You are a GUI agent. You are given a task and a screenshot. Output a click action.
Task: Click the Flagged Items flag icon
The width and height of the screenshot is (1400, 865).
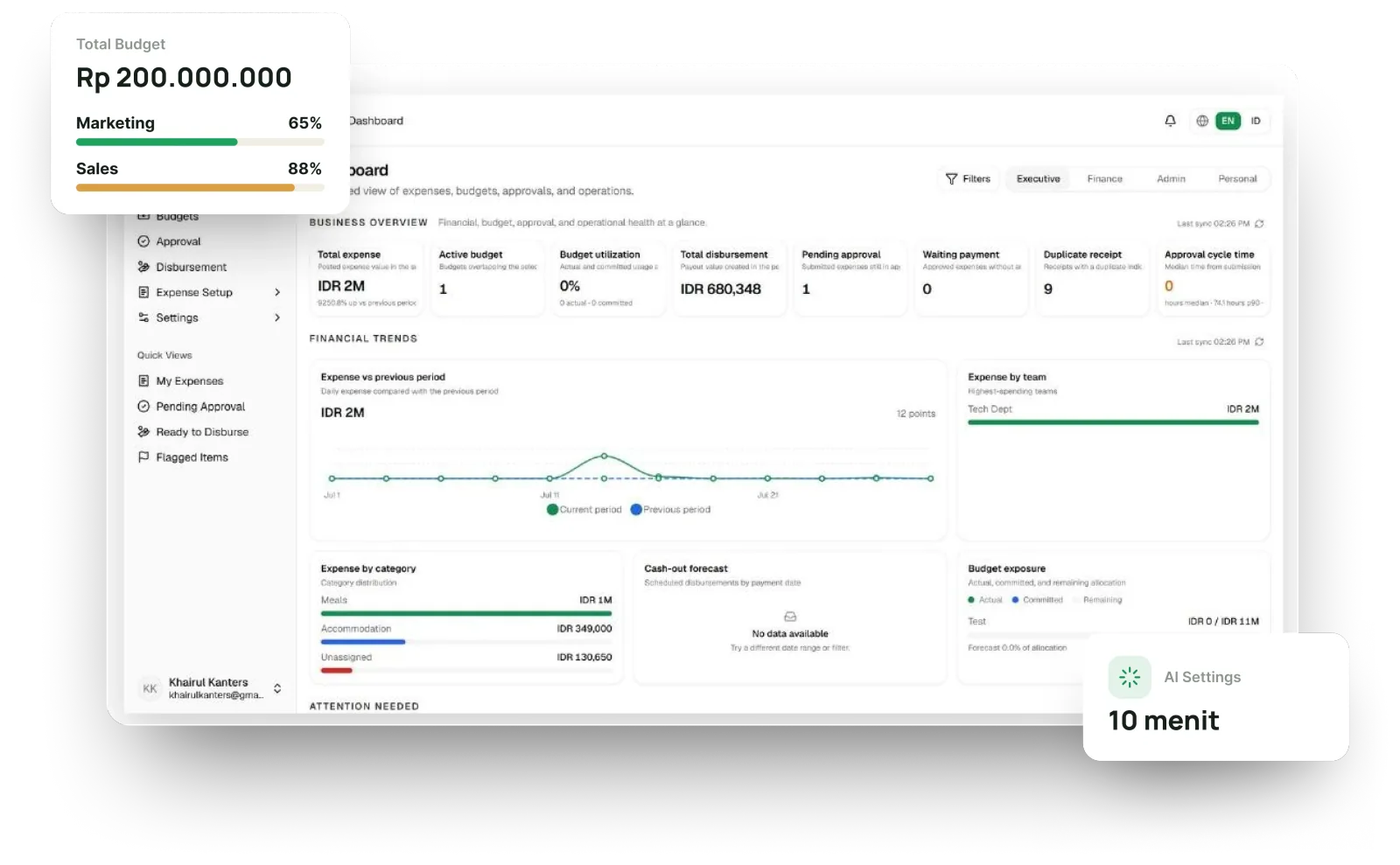tap(143, 457)
